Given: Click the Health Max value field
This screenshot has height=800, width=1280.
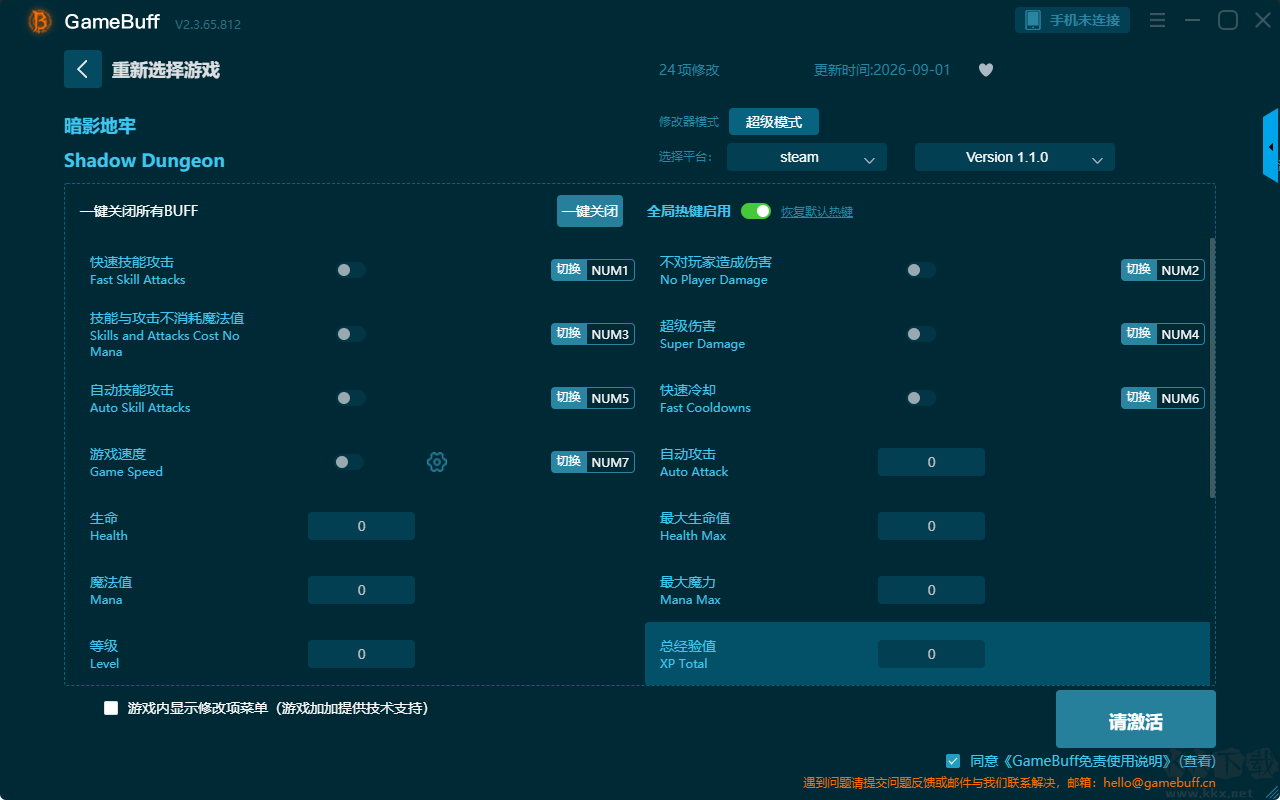Looking at the screenshot, I should click(x=931, y=526).
